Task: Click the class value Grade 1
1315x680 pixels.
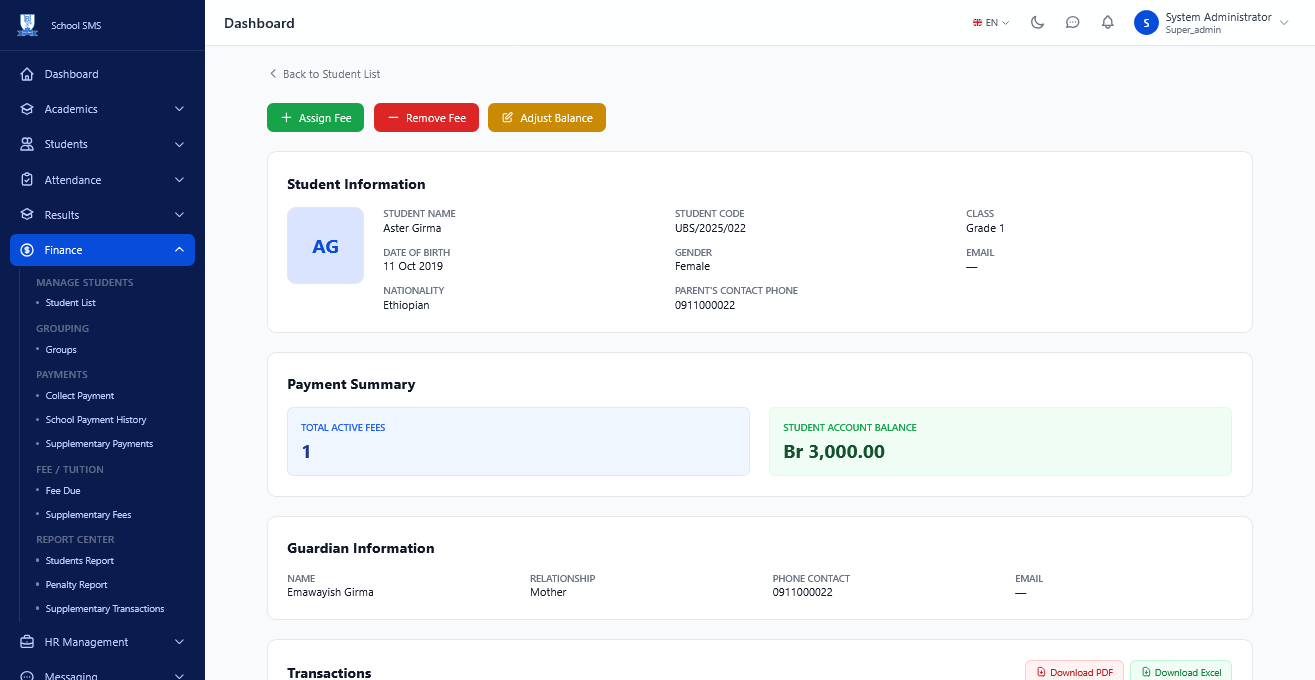Action: click(x=985, y=228)
